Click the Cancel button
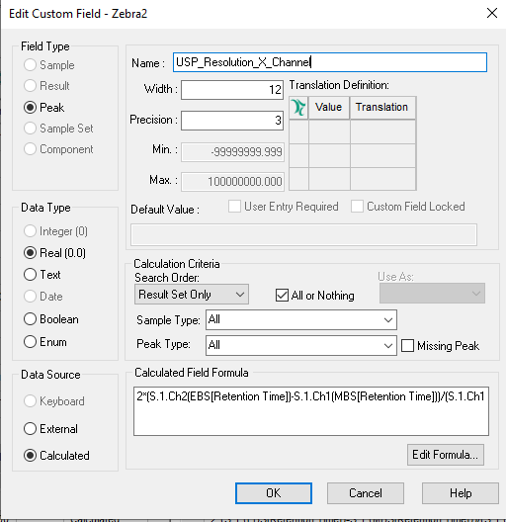Screen dimensions: 506x522 [x=365, y=493]
